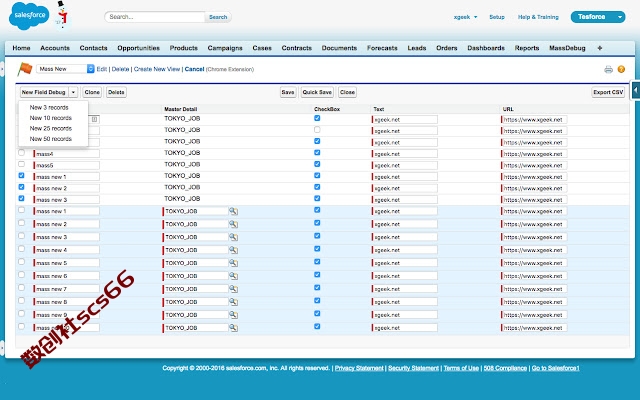Viewport: 640px width, 400px height.
Task: Collapse the left sidebar handle
Action: (2, 69)
